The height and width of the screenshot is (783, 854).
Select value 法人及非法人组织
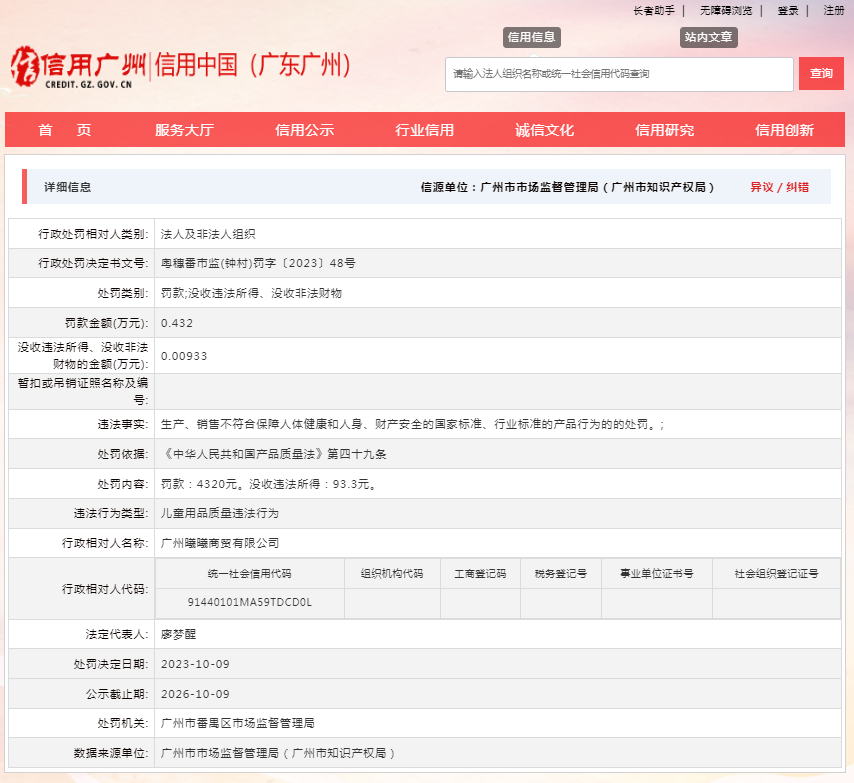208,234
